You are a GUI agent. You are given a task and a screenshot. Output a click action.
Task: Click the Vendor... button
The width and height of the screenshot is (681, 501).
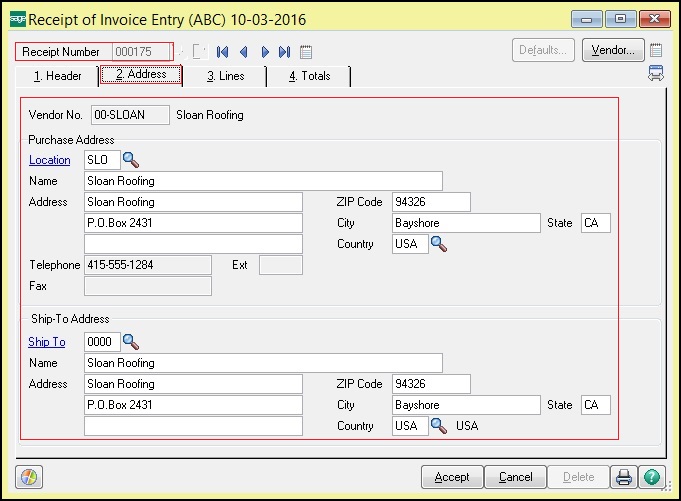[x=612, y=50]
